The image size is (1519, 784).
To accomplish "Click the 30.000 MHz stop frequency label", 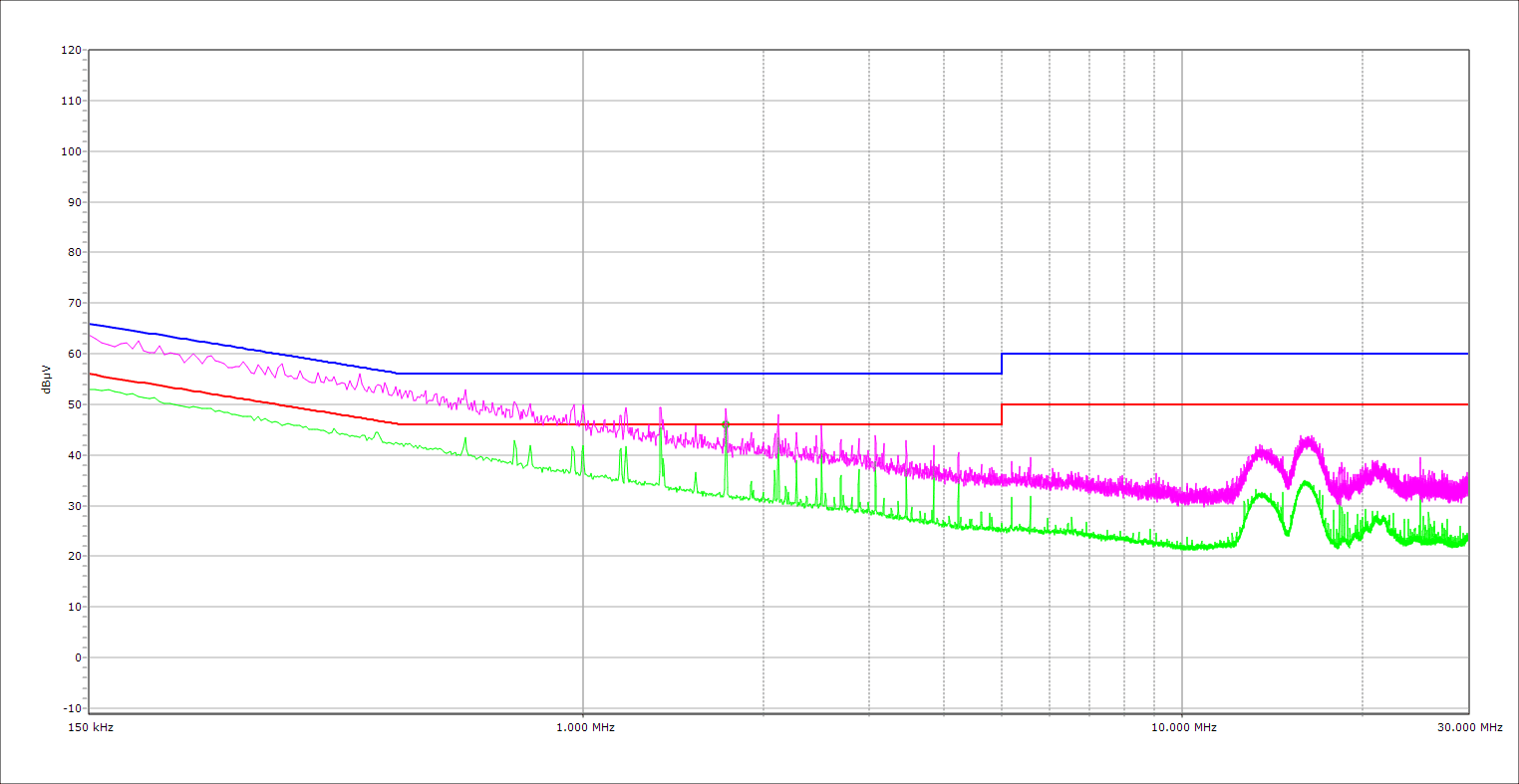I will pos(1469,727).
